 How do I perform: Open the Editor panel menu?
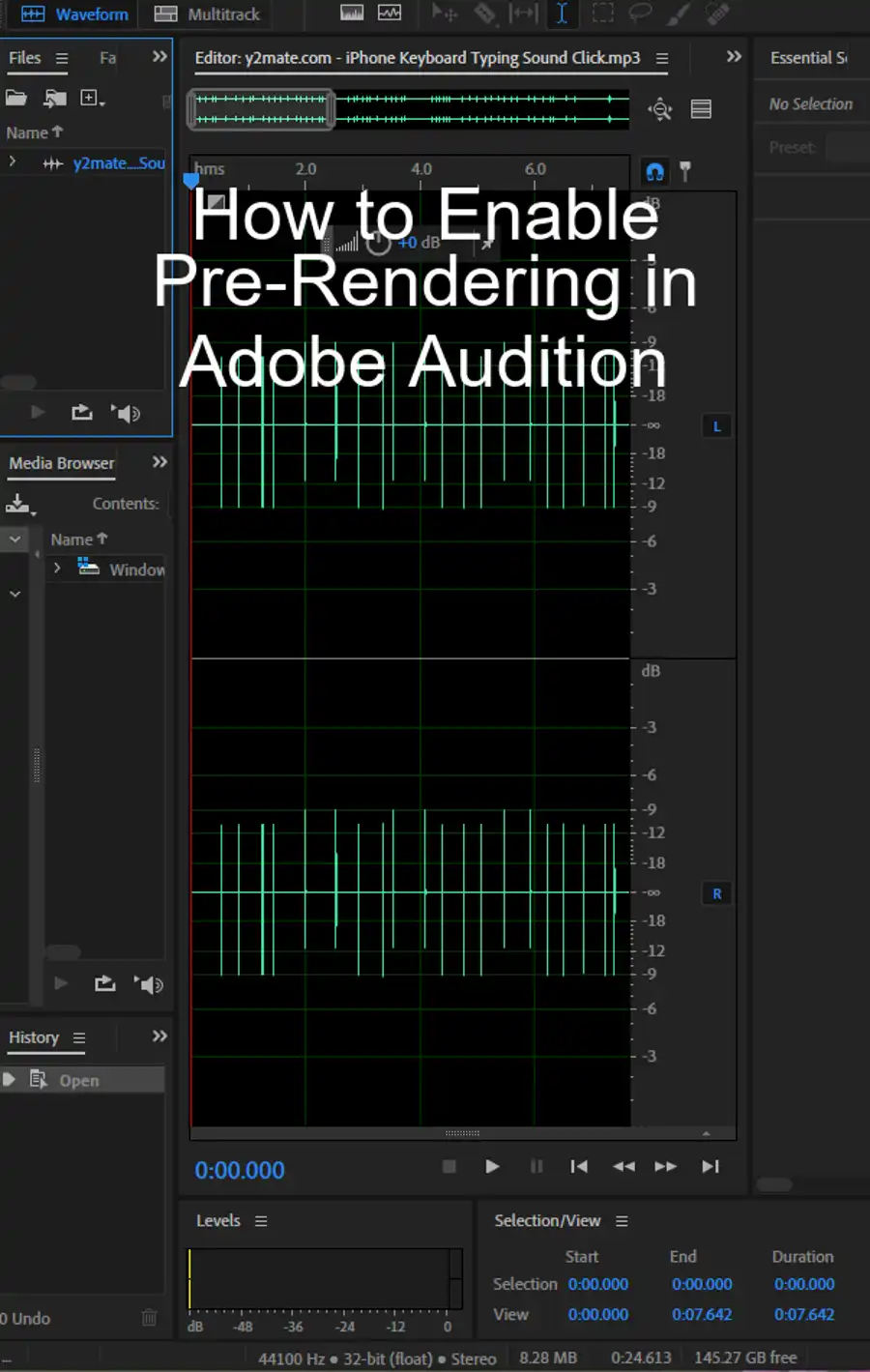point(662,58)
